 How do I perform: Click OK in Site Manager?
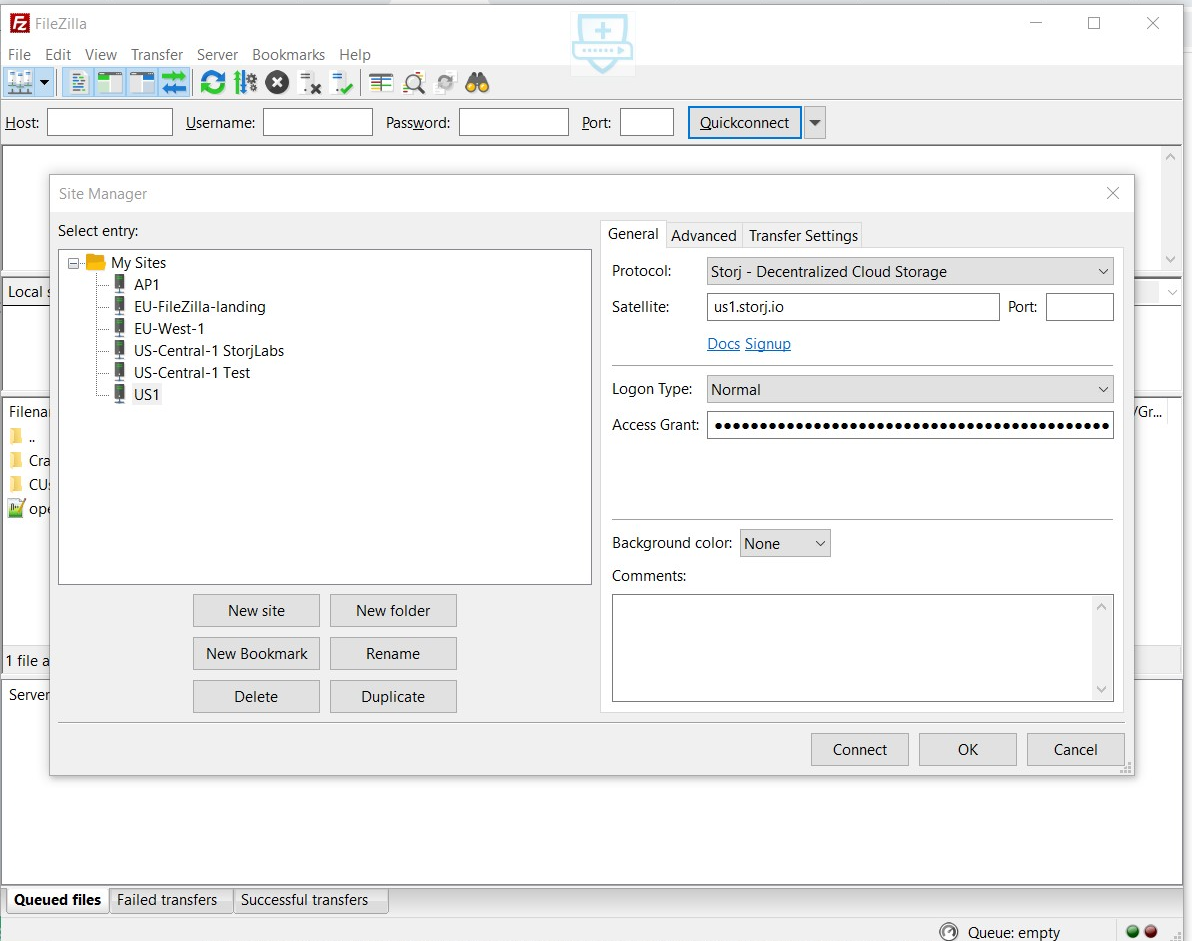coord(968,749)
